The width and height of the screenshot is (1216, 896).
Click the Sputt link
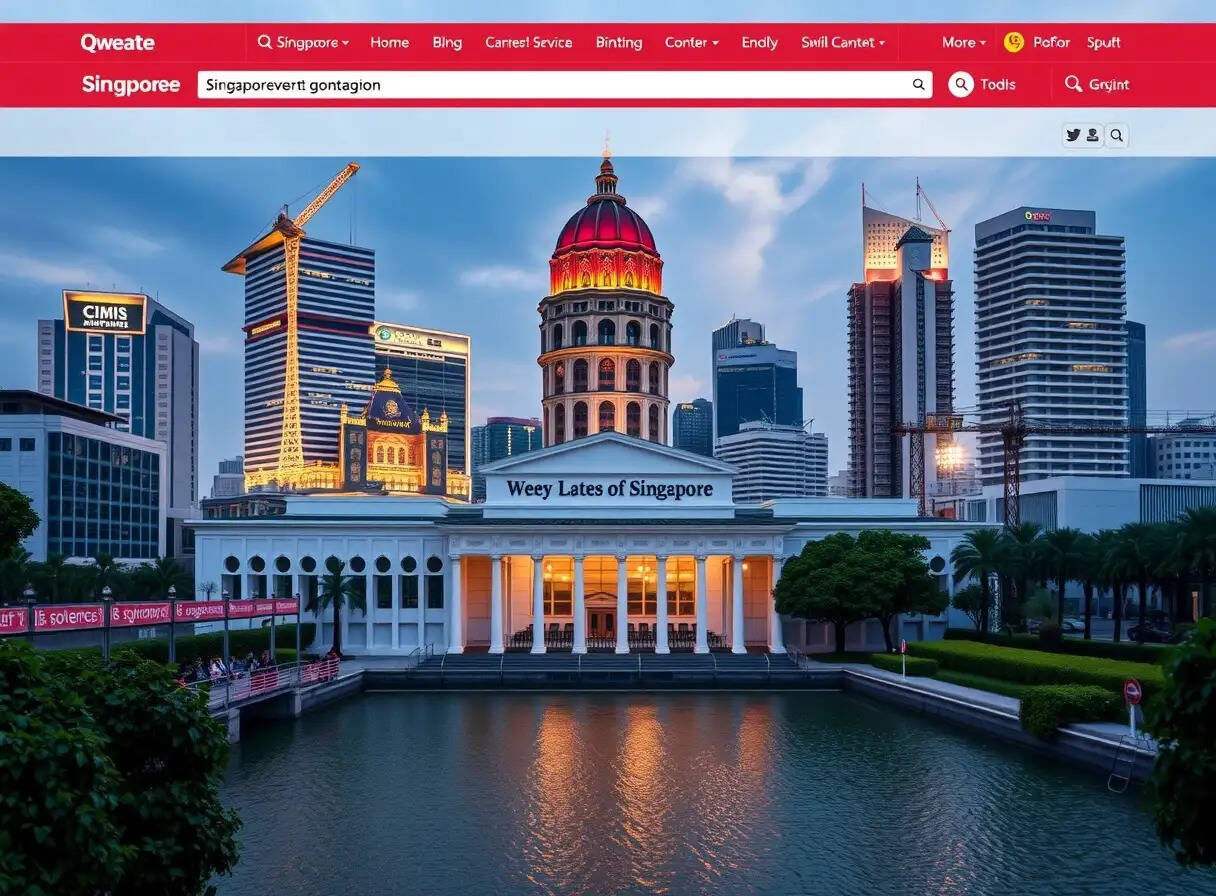[x=1104, y=42]
